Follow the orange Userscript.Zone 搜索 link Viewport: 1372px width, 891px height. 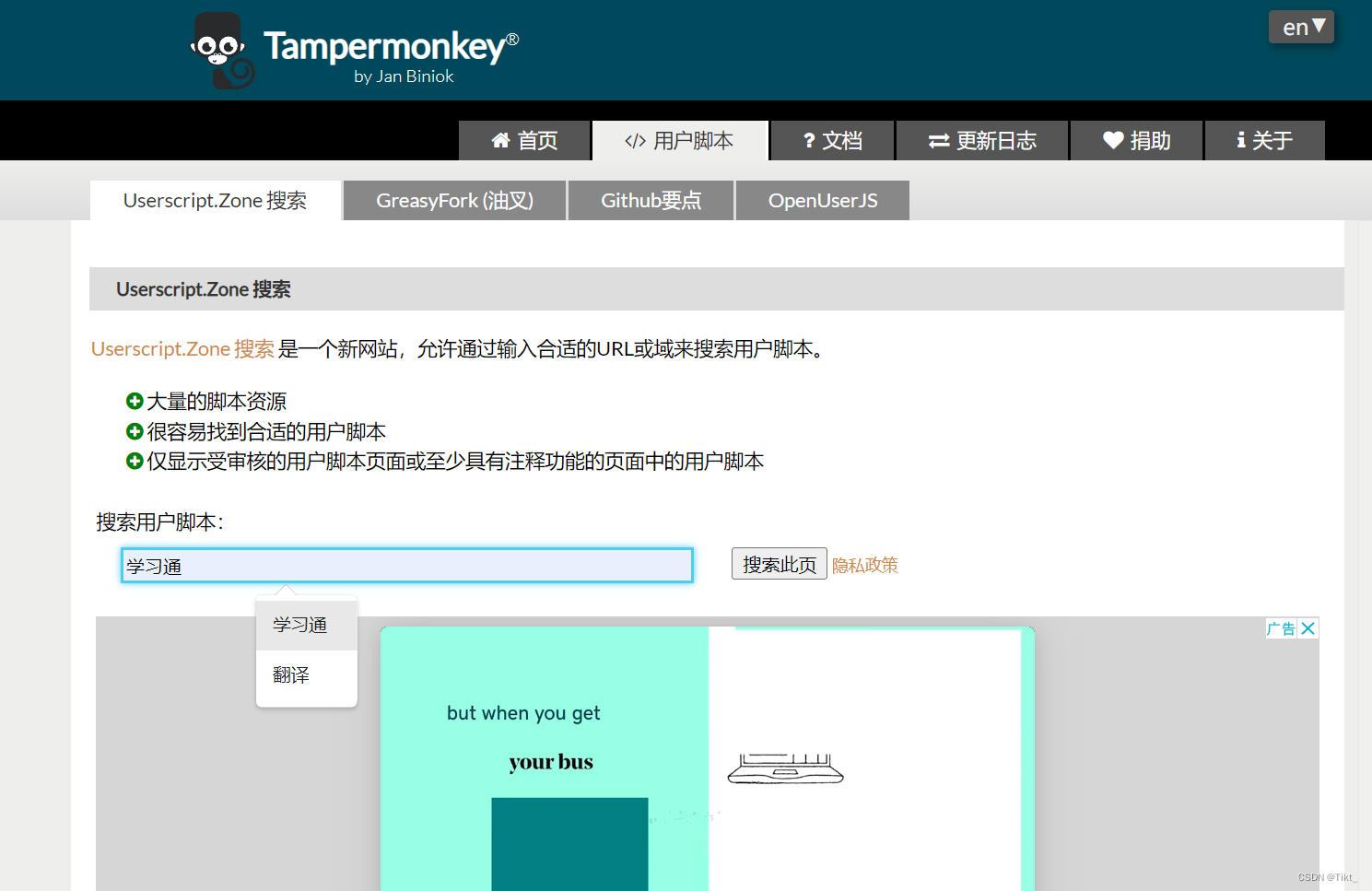pos(182,349)
